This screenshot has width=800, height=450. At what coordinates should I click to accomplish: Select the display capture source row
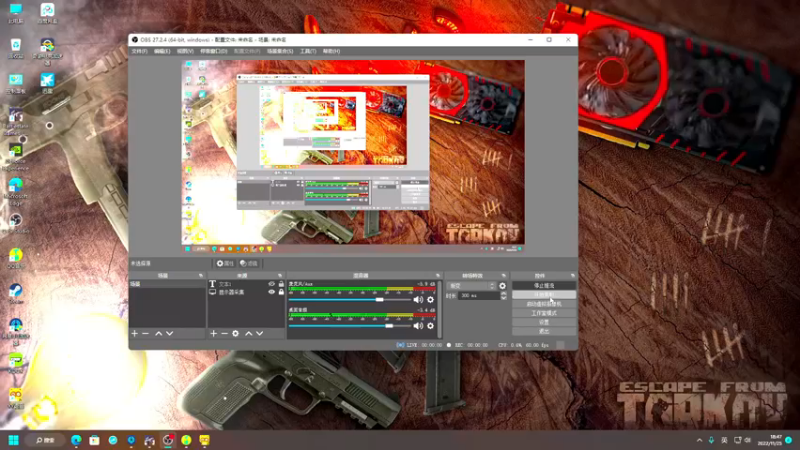(x=246, y=292)
